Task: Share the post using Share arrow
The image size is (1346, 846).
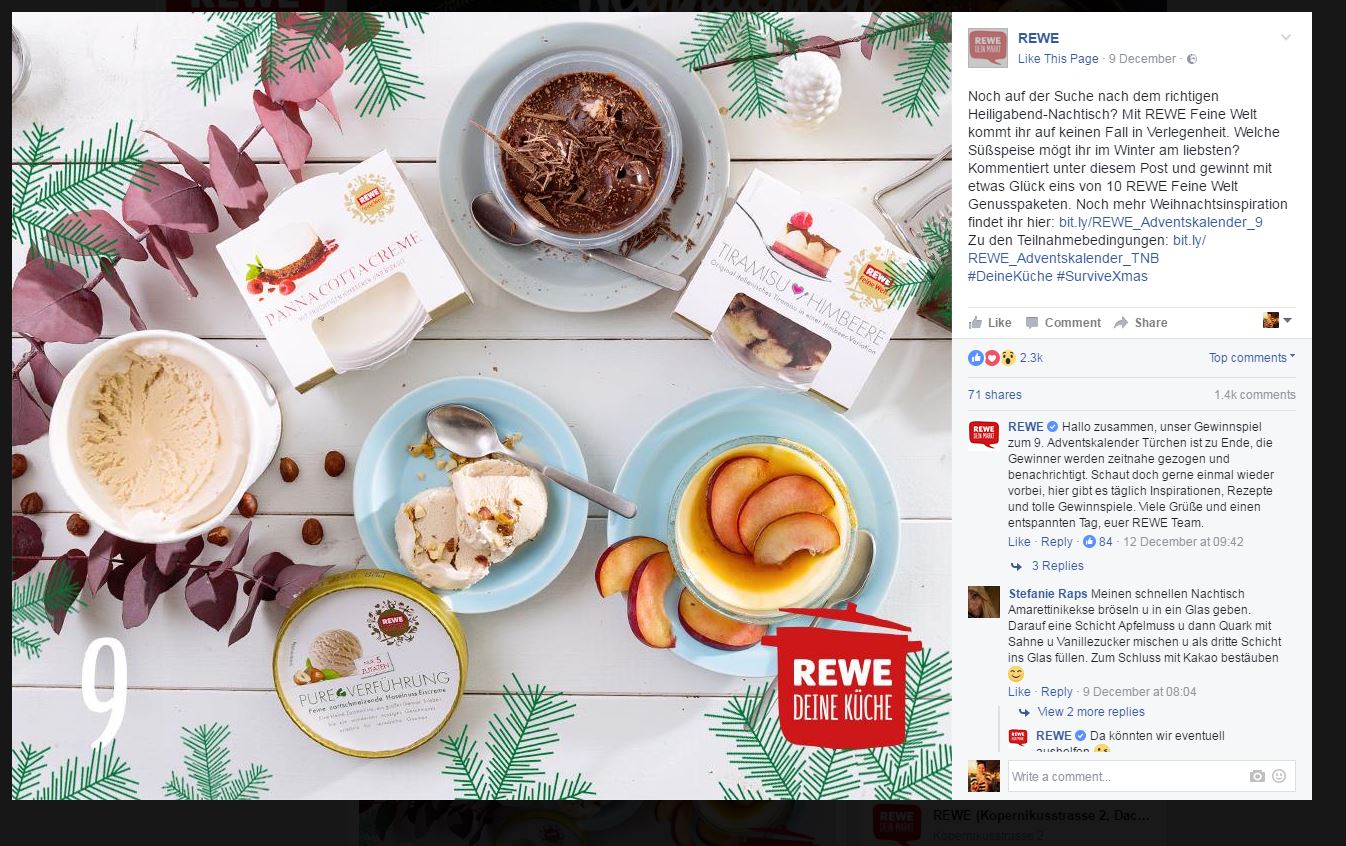Action: coord(1140,323)
